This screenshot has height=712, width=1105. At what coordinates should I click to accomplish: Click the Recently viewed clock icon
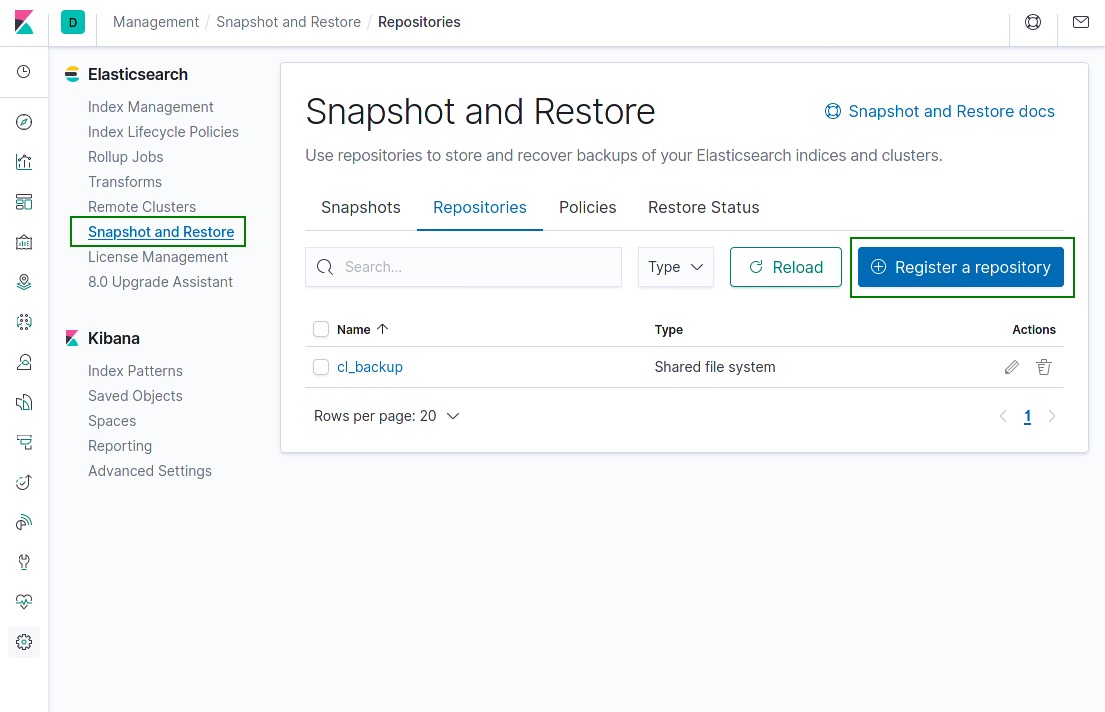tap(24, 73)
